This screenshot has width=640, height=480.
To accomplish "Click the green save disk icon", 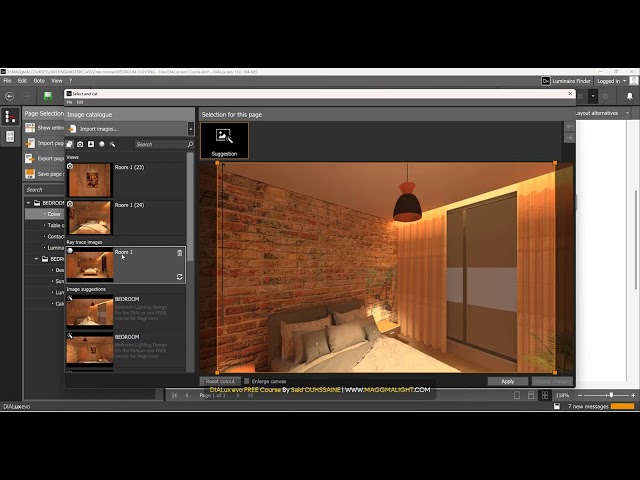I will coord(48,96).
